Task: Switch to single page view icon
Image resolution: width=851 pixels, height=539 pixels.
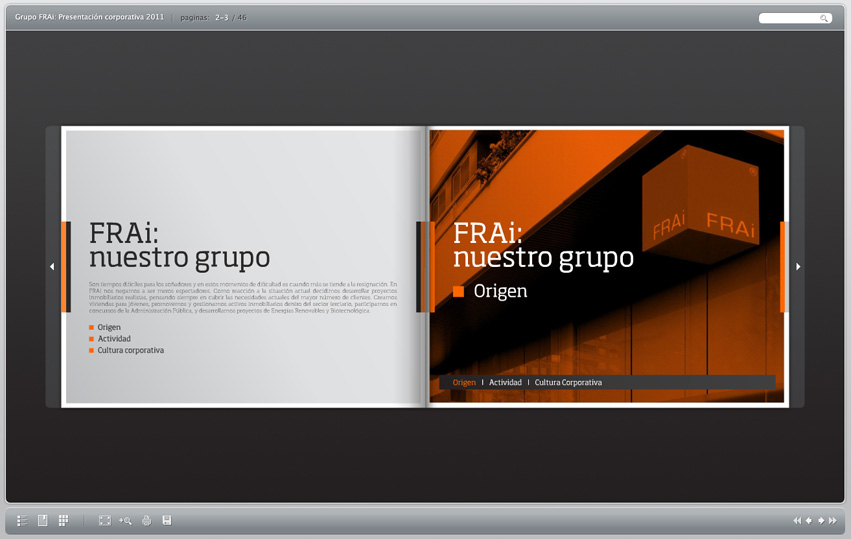Action: pos(42,521)
